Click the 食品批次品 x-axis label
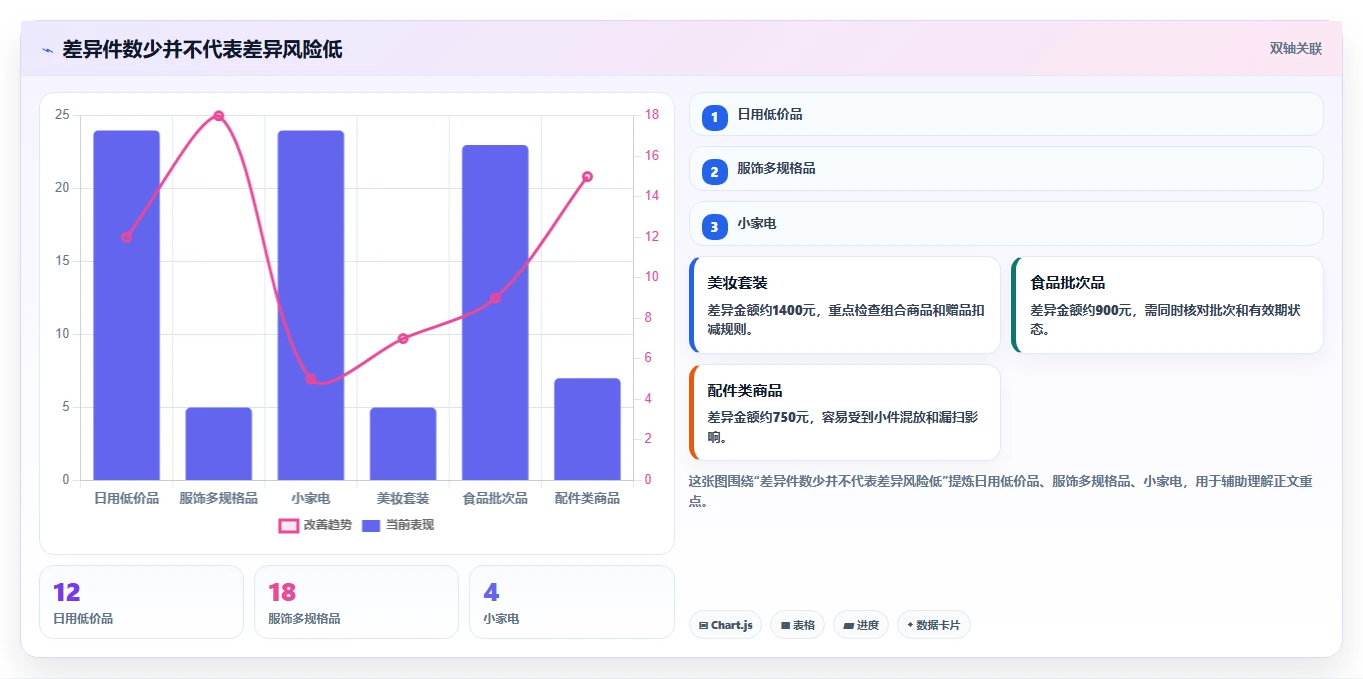The image size is (1363, 679). (x=495, y=498)
